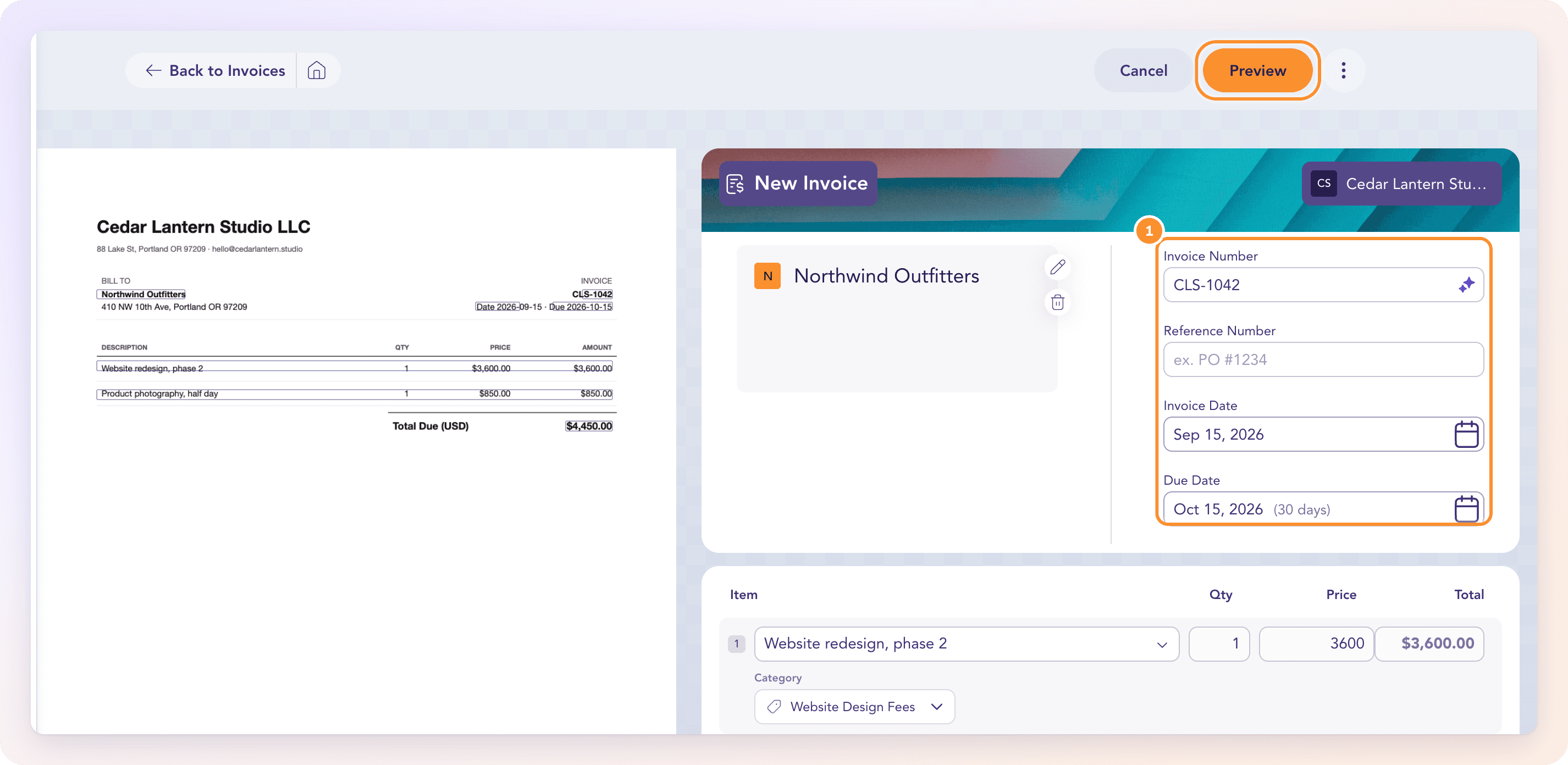The height and width of the screenshot is (765, 1568).
Task: Click Due 2026-10-15 in the invoice preview
Action: pos(581,307)
